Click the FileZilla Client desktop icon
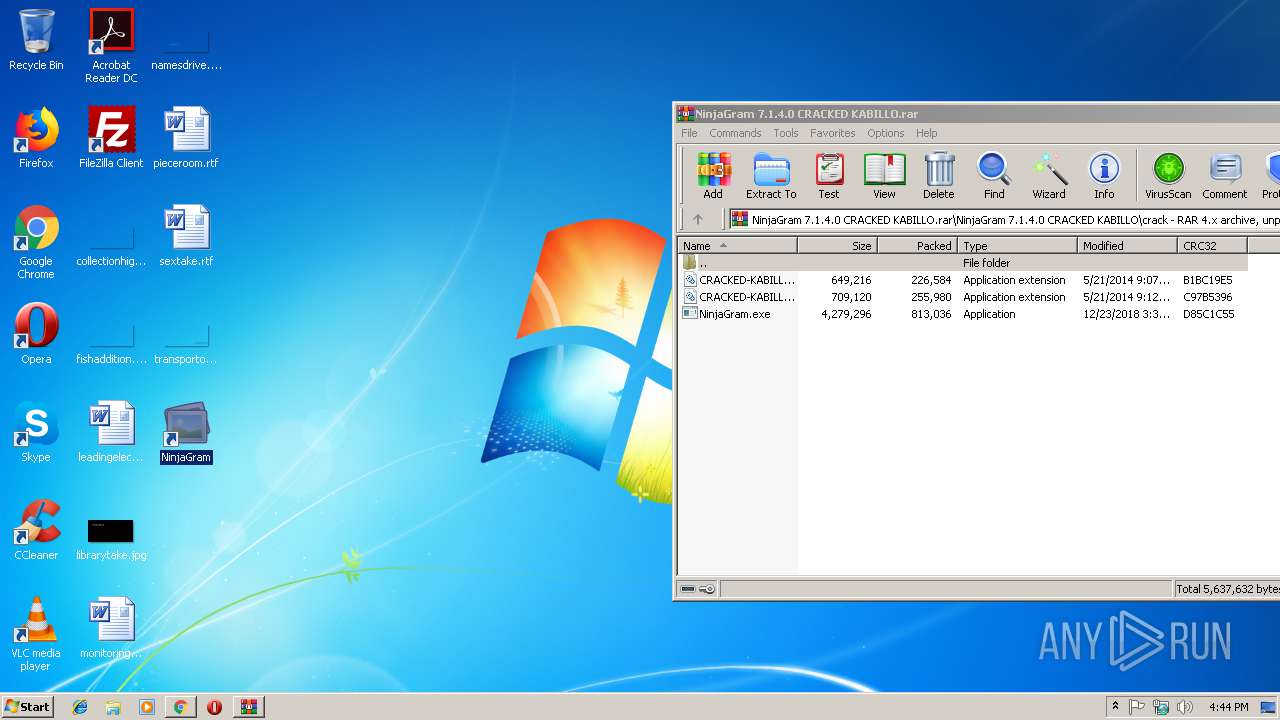Image resolution: width=1280 pixels, height=720 pixels. 111,138
